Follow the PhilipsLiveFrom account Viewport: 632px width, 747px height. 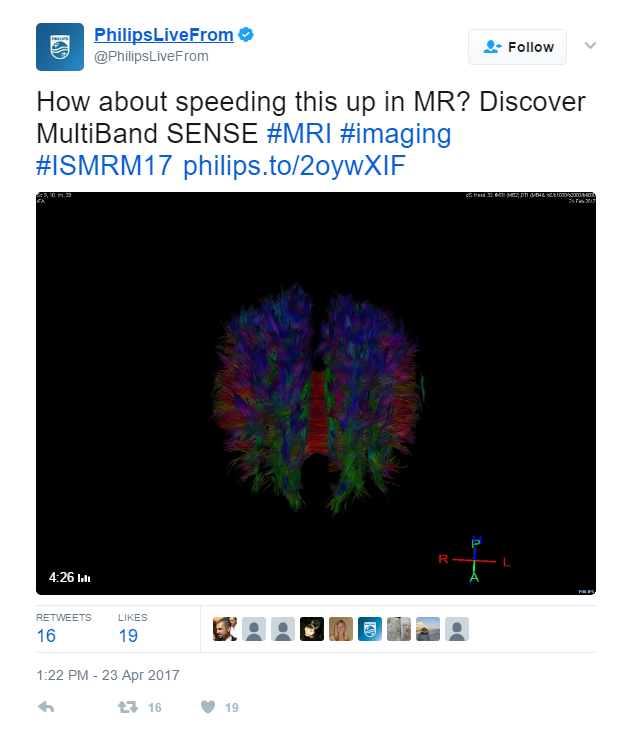[x=517, y=47]
